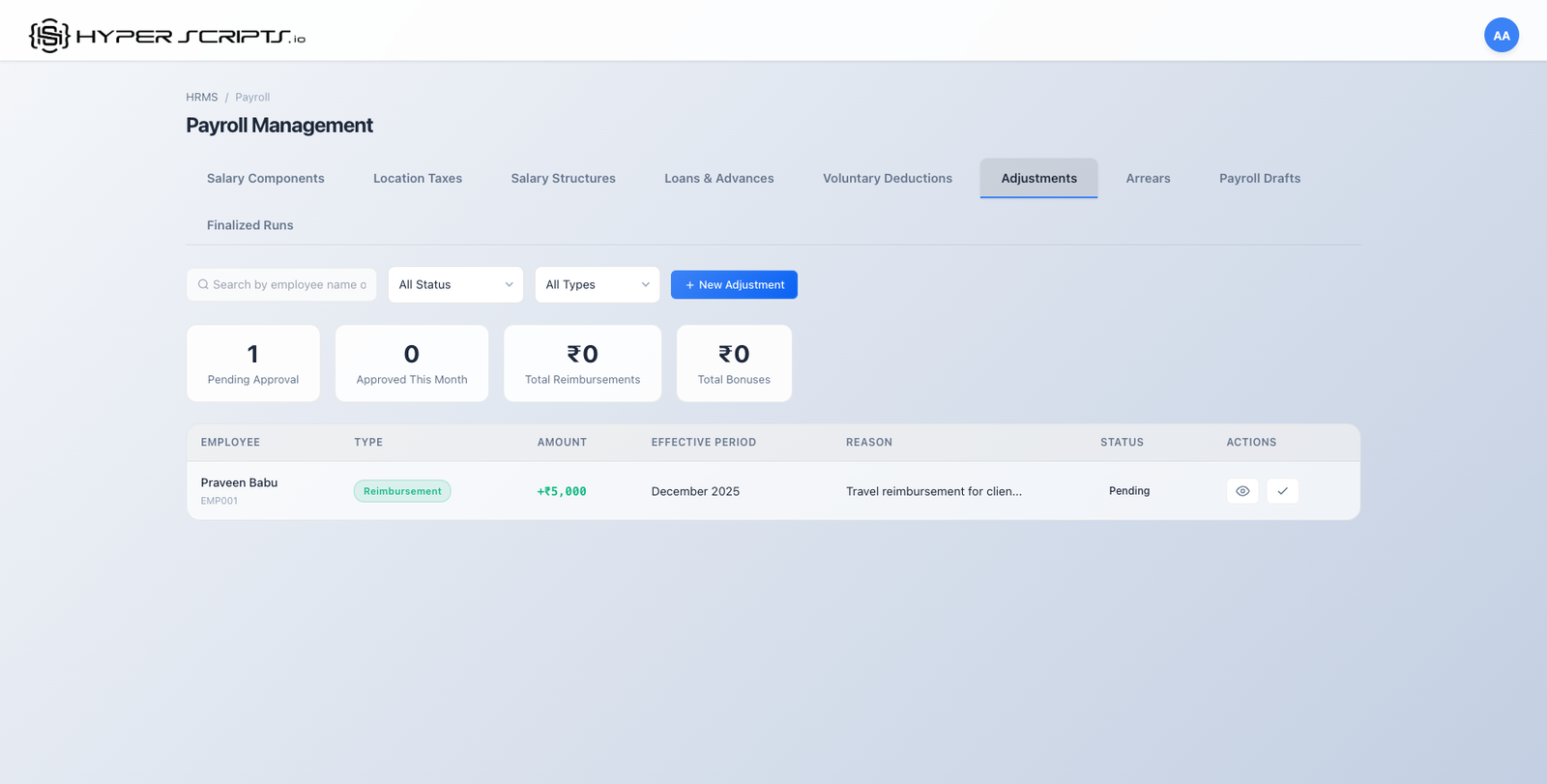Screen dimensions: 1547x784
Task: Click the December 2025 effective period
Action: [x=695, y=491]
